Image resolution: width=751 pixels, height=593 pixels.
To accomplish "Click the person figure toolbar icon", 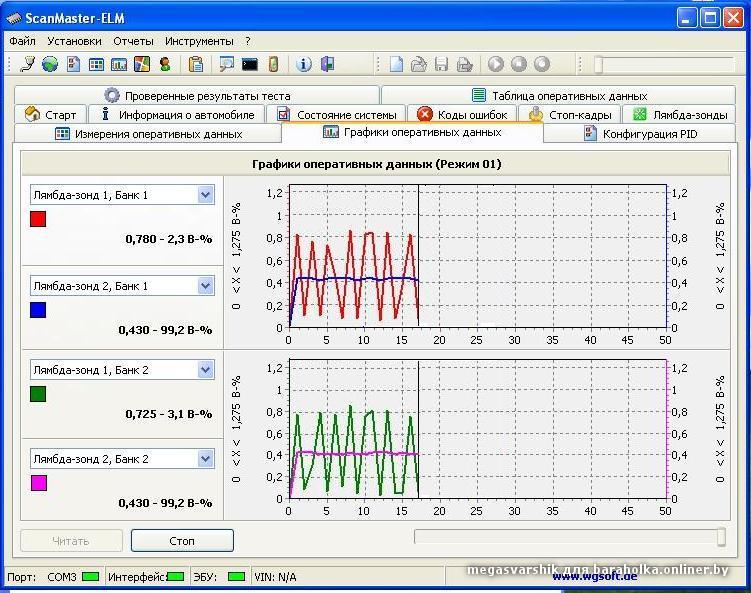I will (165, 64).
